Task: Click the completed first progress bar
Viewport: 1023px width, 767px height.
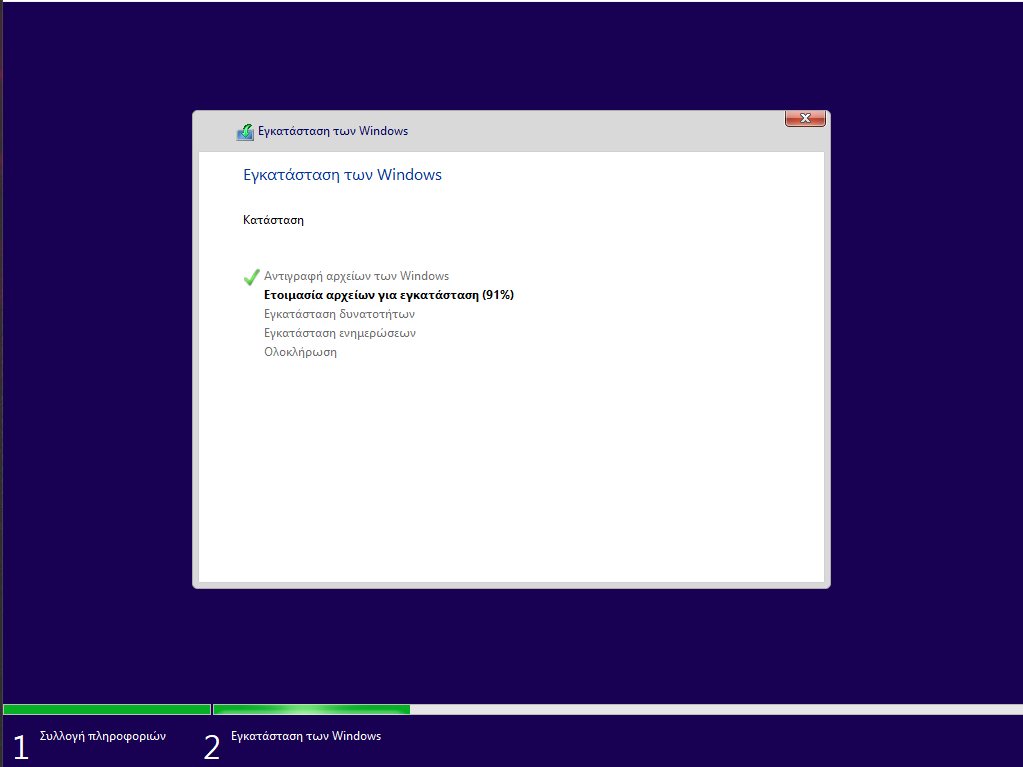Action: click(x=107, y=710)
